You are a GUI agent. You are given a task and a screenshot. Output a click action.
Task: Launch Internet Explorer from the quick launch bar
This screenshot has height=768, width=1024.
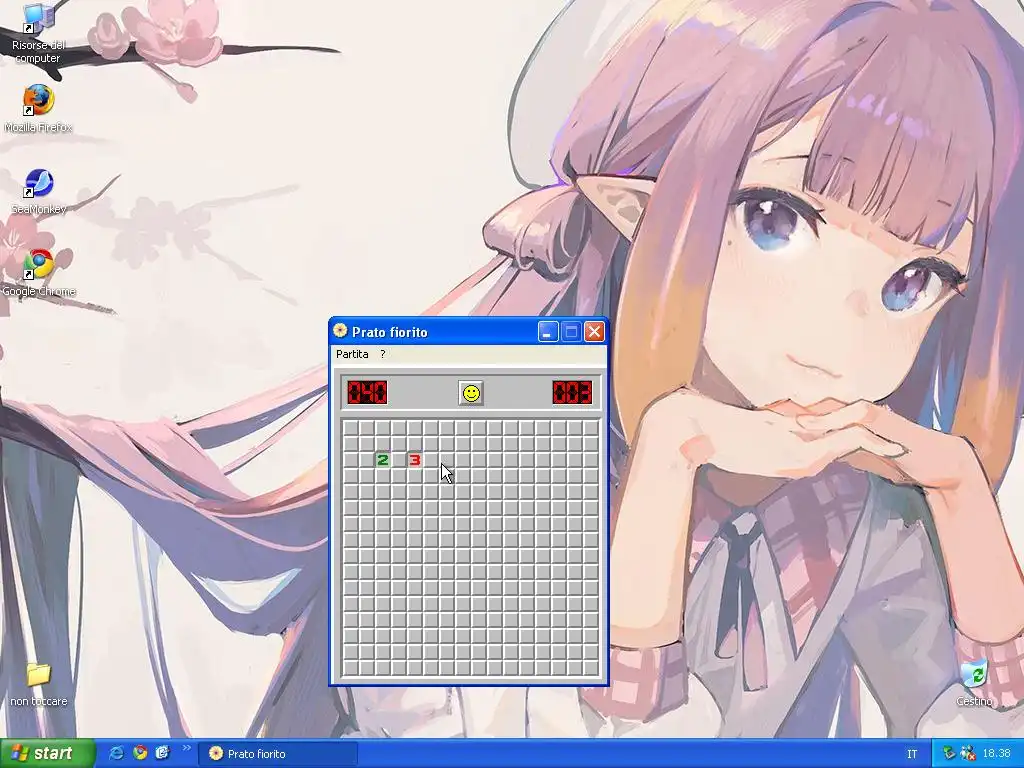(x=117, y=753)
